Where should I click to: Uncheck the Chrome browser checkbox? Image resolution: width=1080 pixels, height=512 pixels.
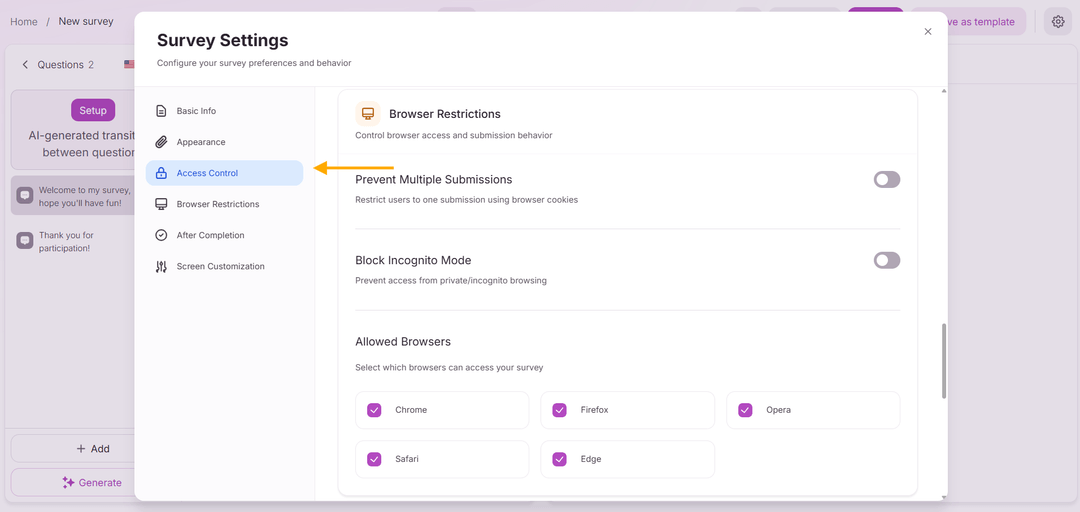[x=374, y=410]
